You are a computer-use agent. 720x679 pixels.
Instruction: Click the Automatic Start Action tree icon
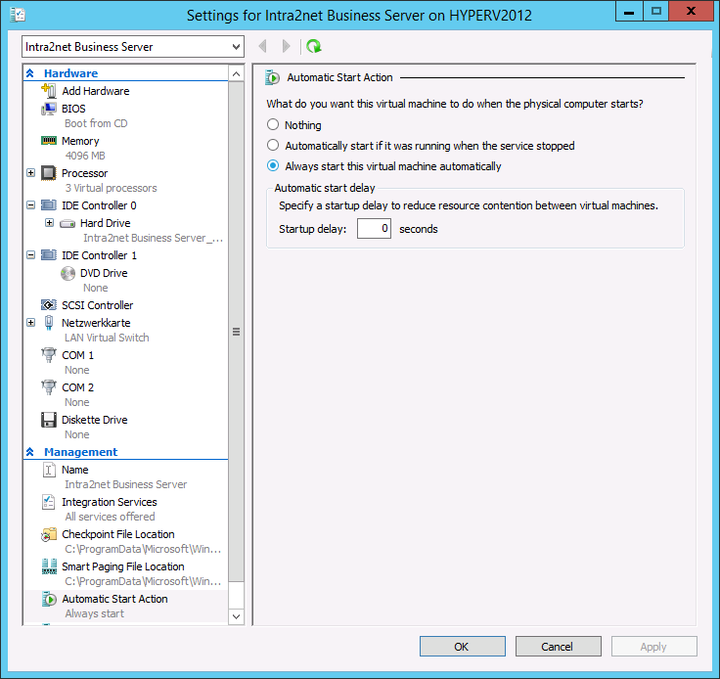[x=49, y=599]
